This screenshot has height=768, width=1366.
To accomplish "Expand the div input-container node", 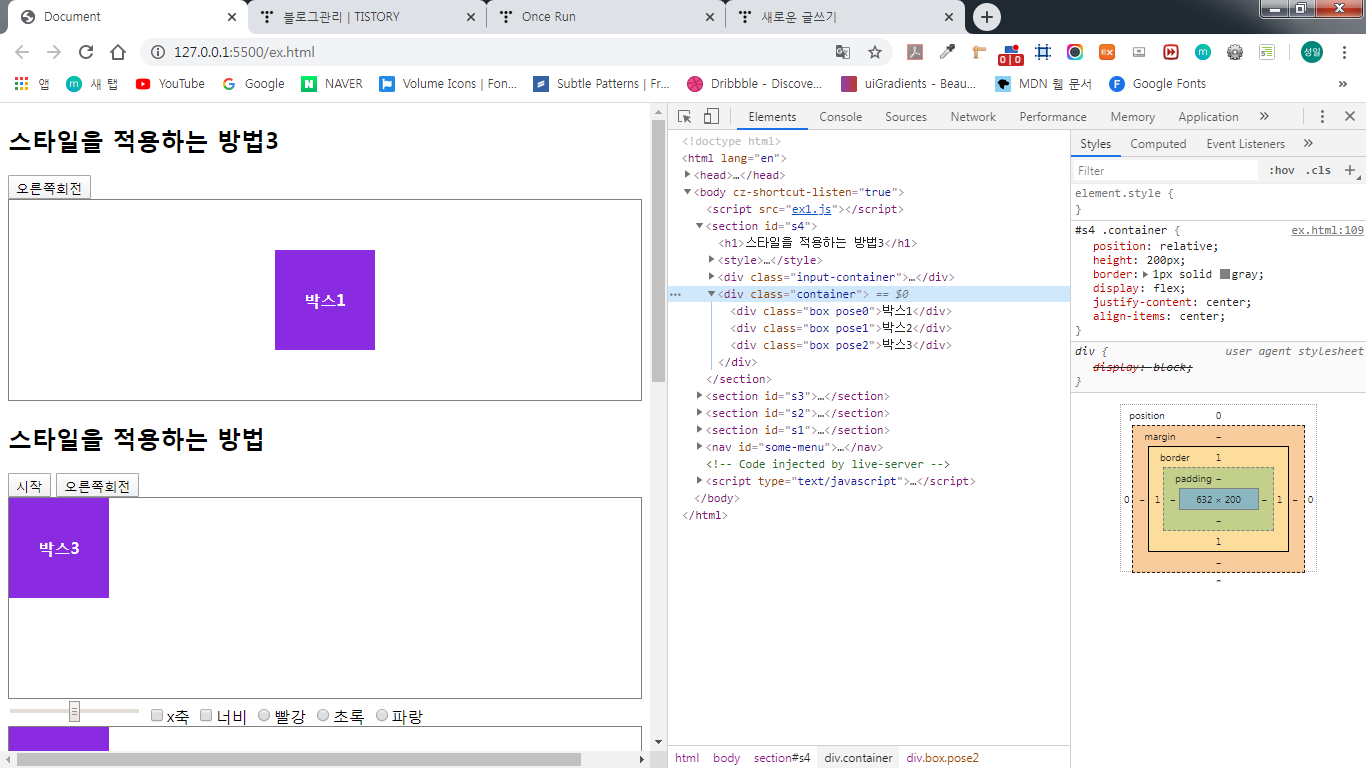I will pyautogui.click(x=711, y=277).
